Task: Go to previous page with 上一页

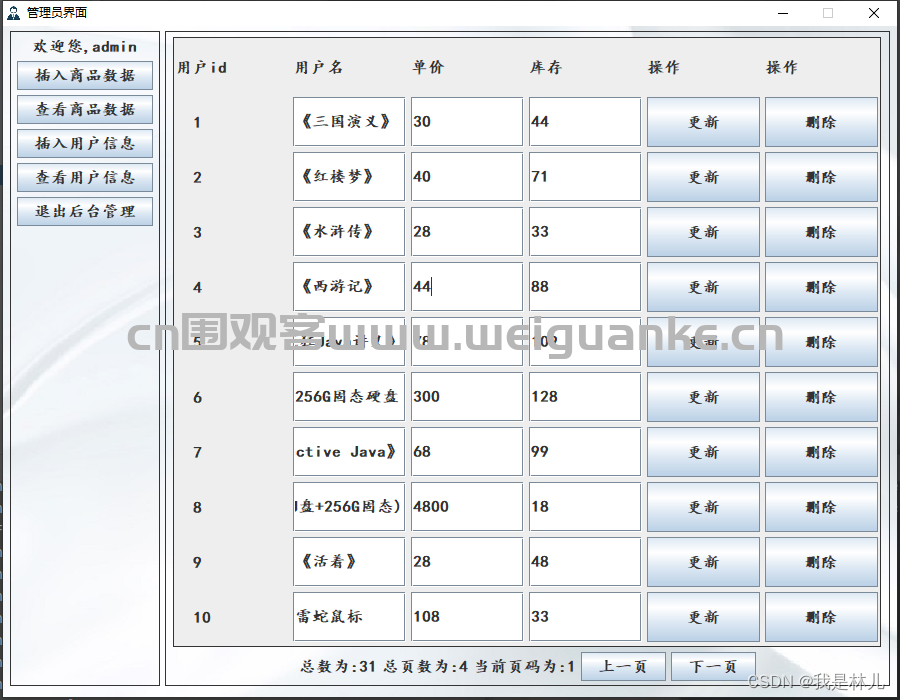Action: [x=623, y=666]
